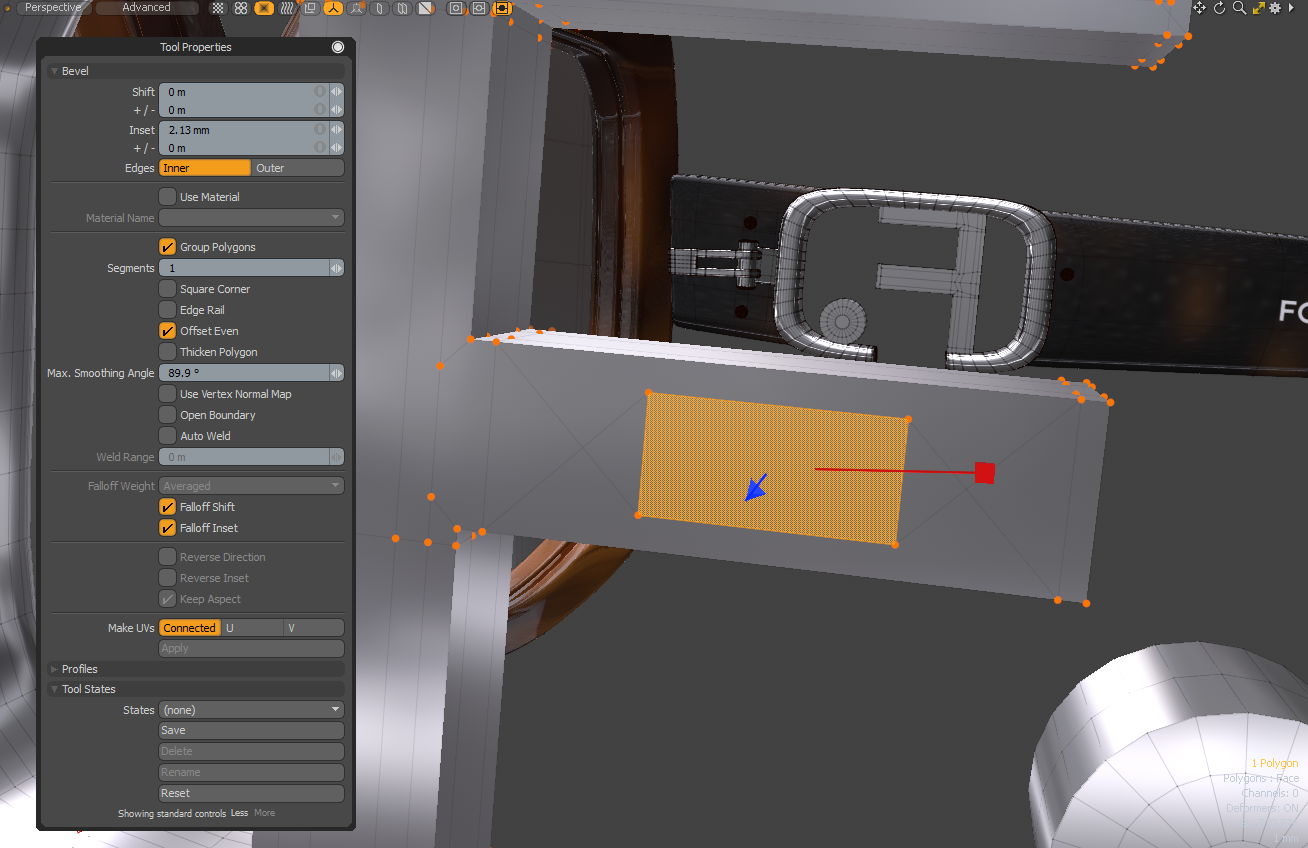Viewport: 1308px width, 848px height.
Task: Click the Tool Properties panel circle icon
Action: pos(338,47)
